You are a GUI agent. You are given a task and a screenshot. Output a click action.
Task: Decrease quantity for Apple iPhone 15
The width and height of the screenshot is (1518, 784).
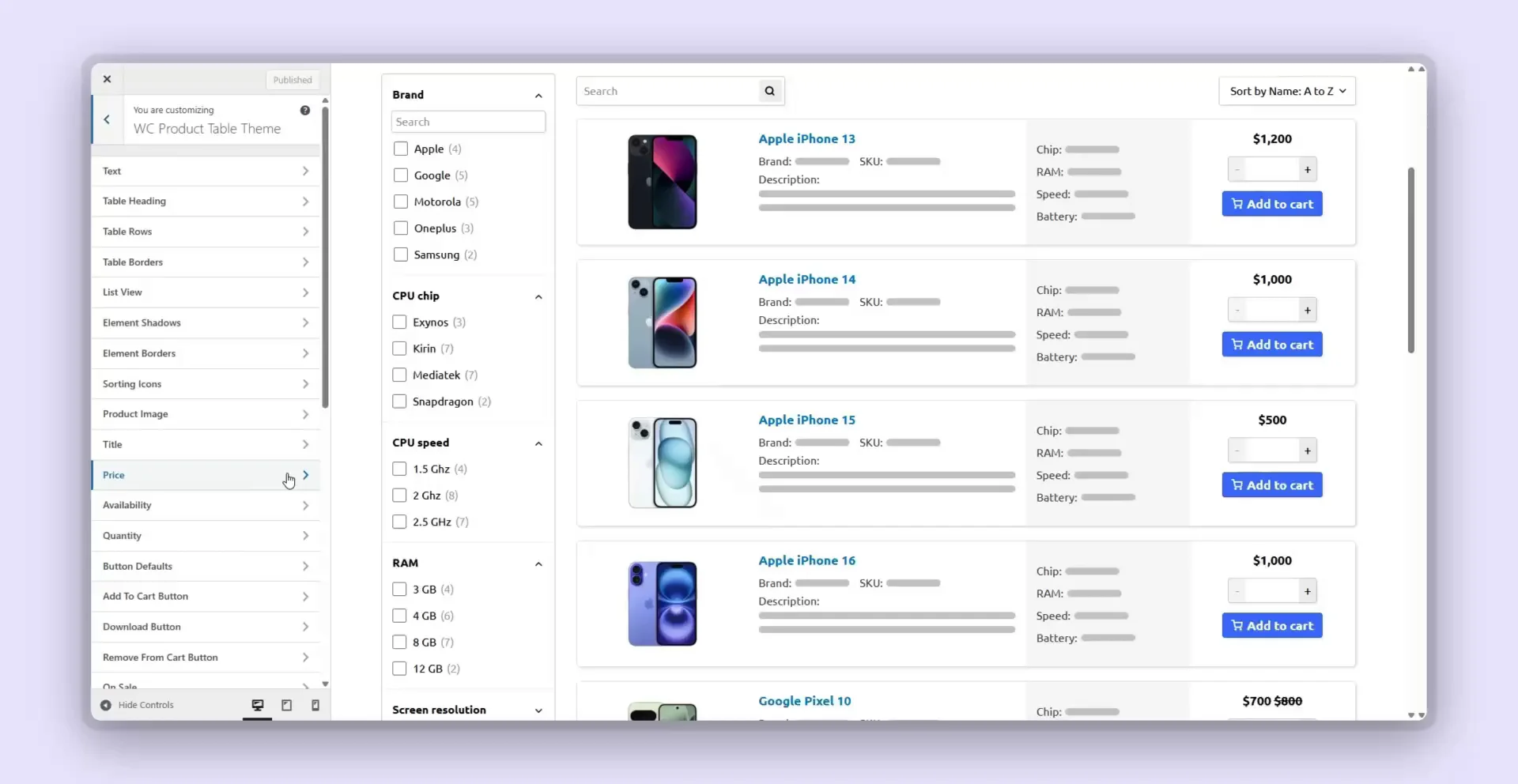point(1237,450)
